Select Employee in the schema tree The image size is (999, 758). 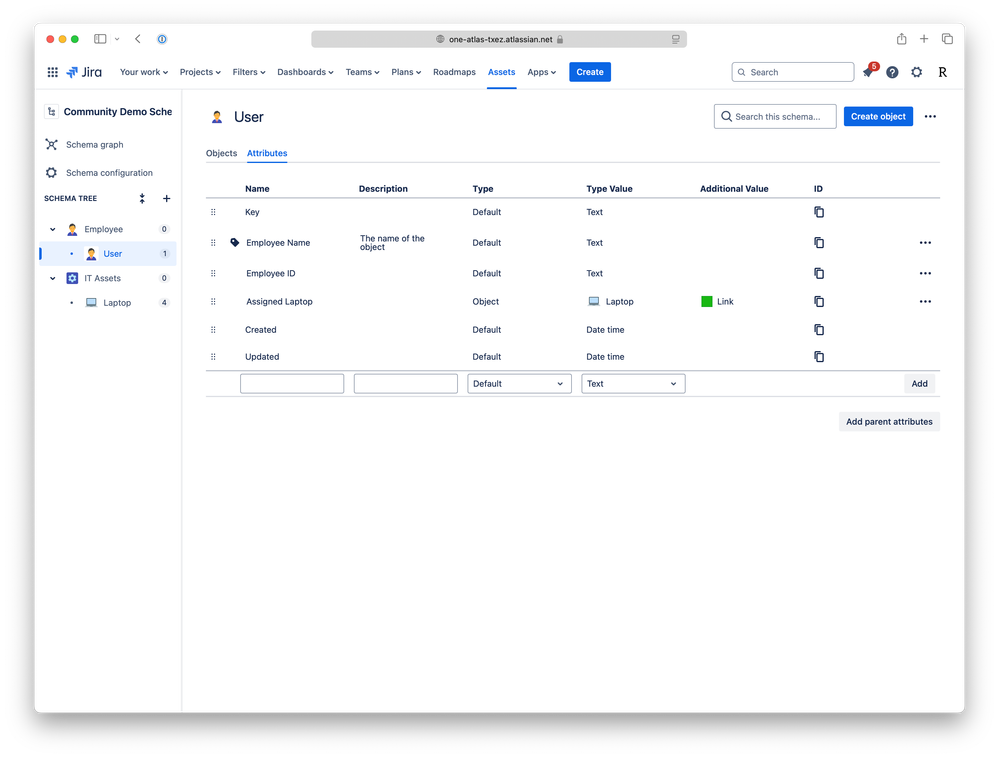point(108,229)
